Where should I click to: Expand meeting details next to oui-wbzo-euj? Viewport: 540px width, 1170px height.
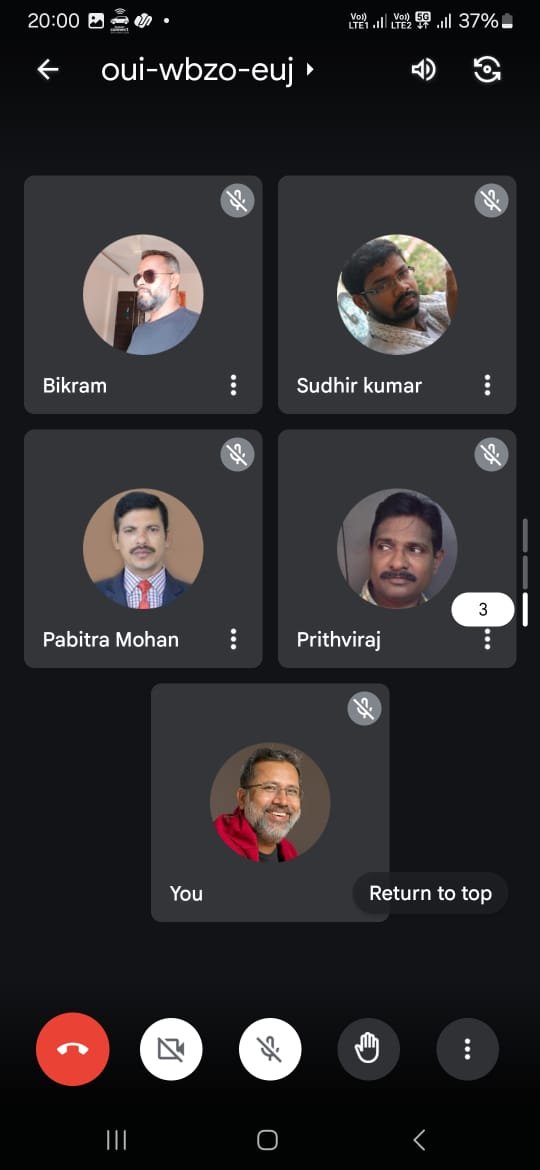[x=310, y=70]
